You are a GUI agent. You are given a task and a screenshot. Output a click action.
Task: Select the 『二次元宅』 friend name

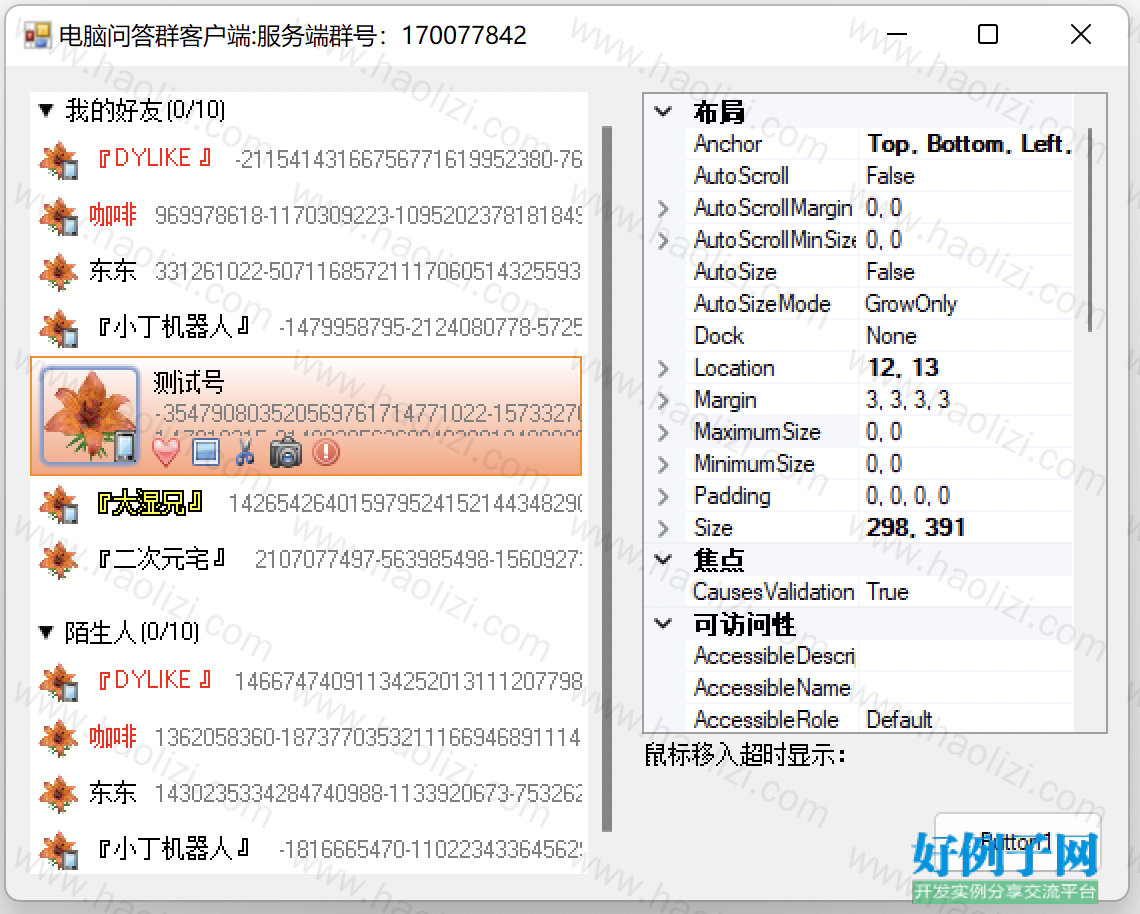161,558
